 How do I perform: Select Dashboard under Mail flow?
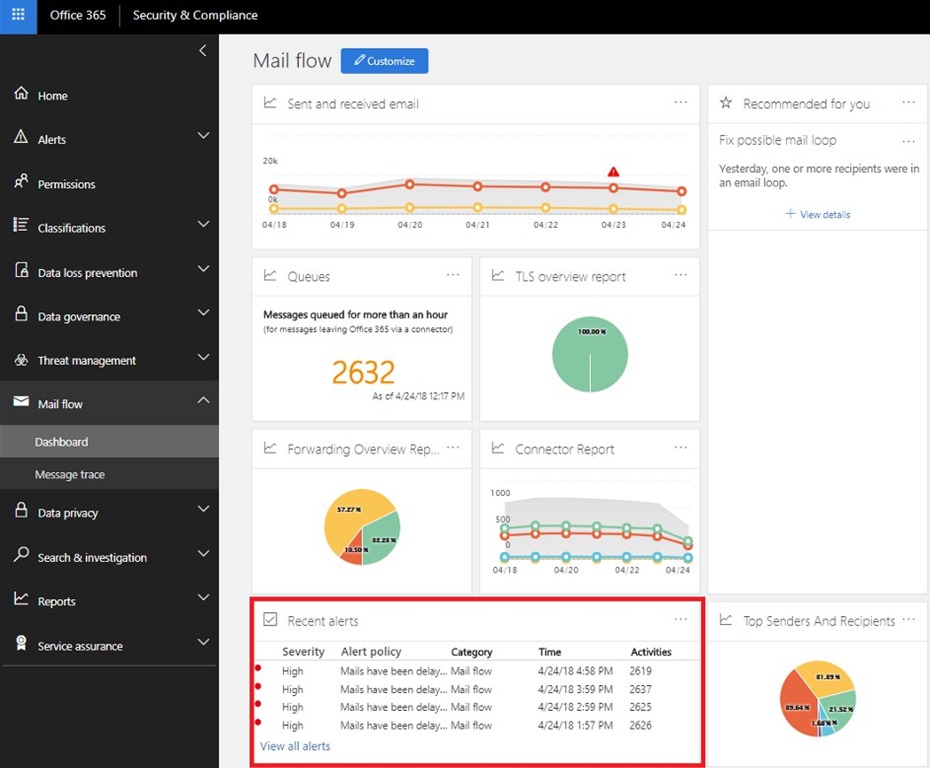(109, 442)
